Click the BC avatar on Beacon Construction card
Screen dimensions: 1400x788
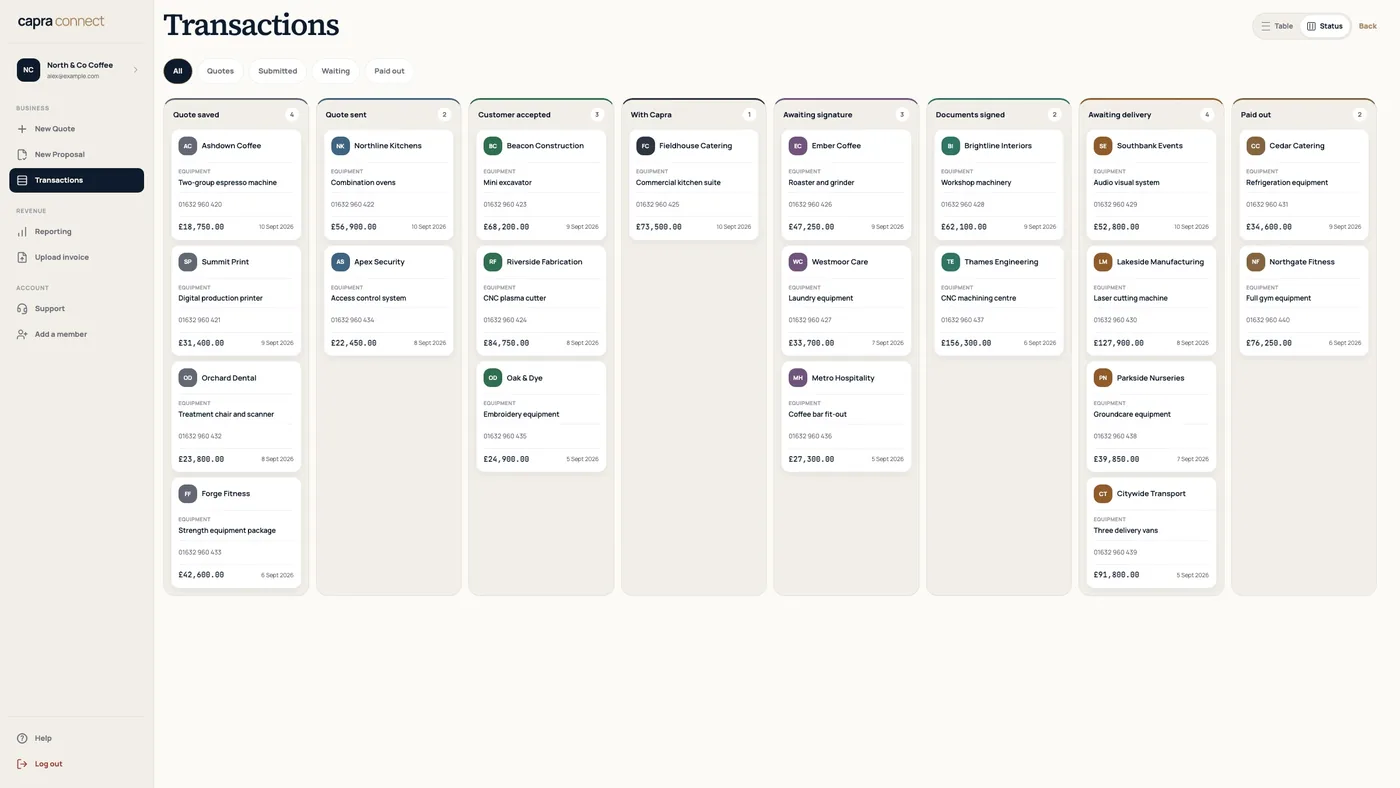tap(493, 146)
